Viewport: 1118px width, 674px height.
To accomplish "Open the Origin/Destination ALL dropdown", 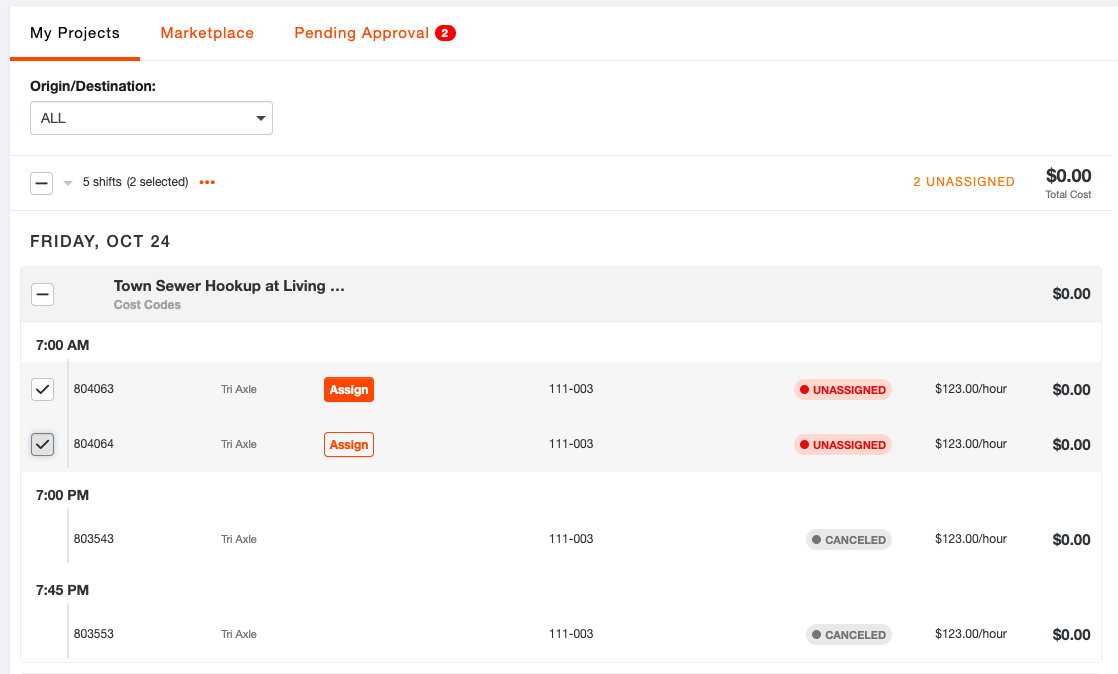I will (x=151, y=118).
